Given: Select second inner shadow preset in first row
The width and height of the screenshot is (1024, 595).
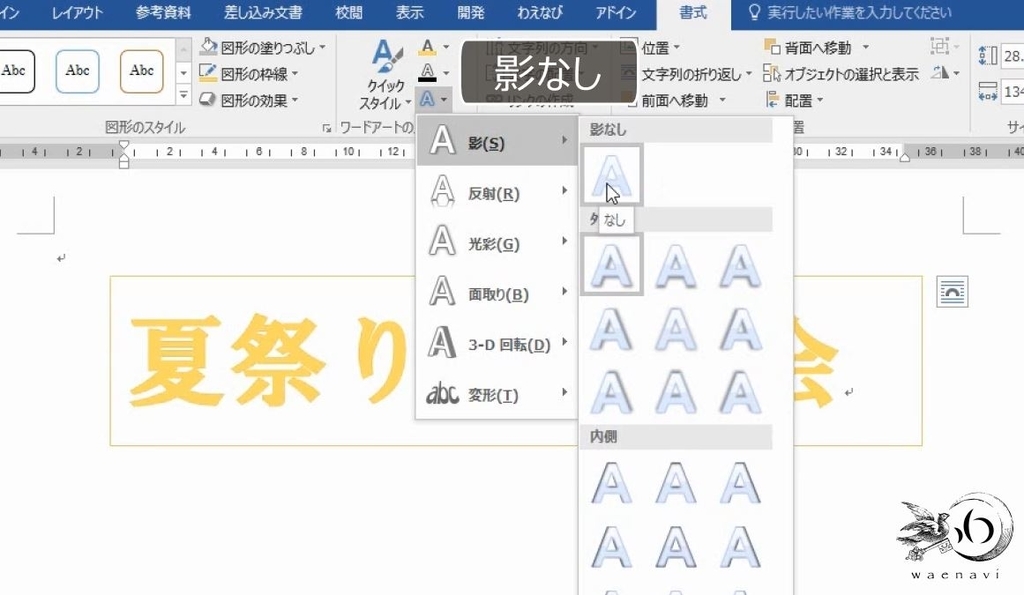Looking at the screenshot, I should coord(676,483).
